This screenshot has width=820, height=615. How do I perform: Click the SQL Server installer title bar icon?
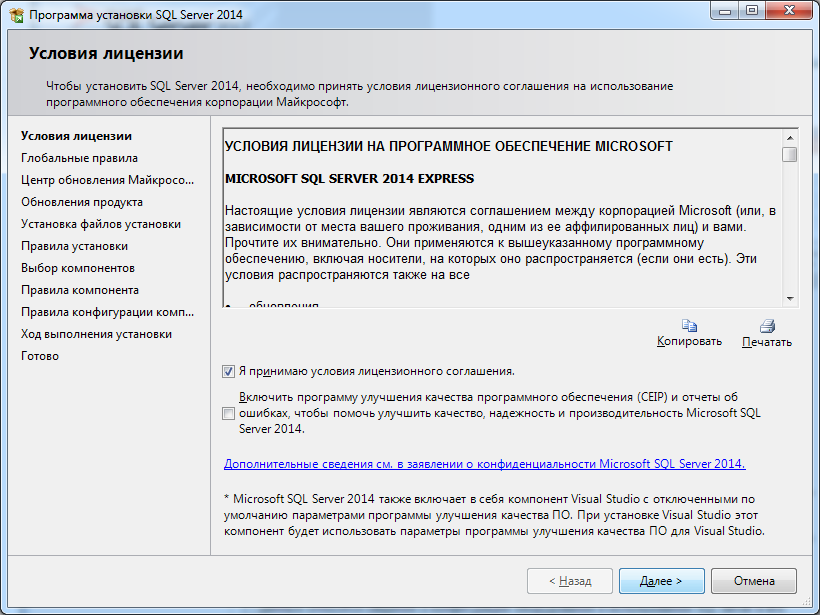pyautogui.click(x=16, y=15)
